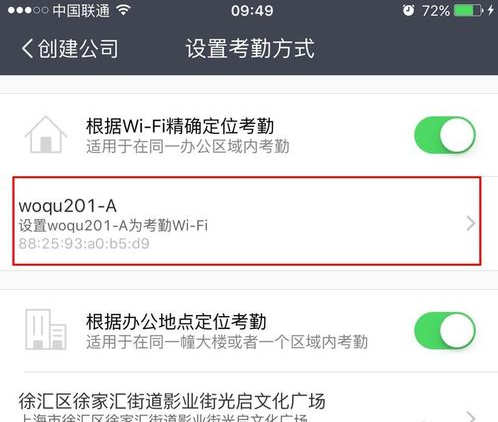
Task: Tap the 09:49 clock in the status bar
Action: (252, 11)
